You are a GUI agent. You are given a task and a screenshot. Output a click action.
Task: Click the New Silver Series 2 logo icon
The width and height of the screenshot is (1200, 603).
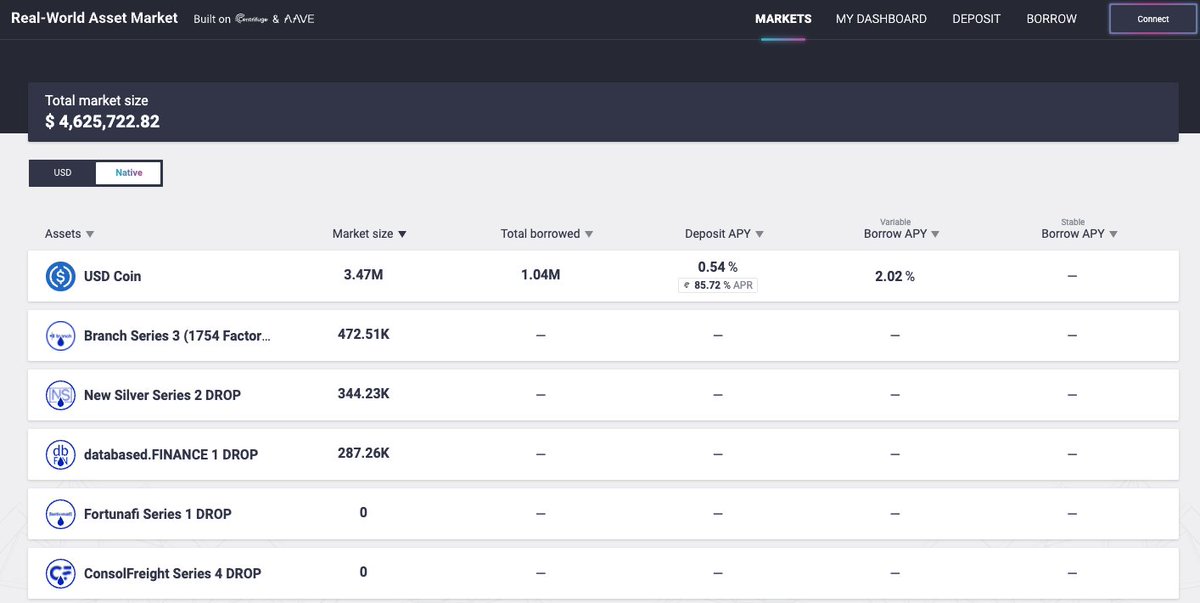click(61, 395)
